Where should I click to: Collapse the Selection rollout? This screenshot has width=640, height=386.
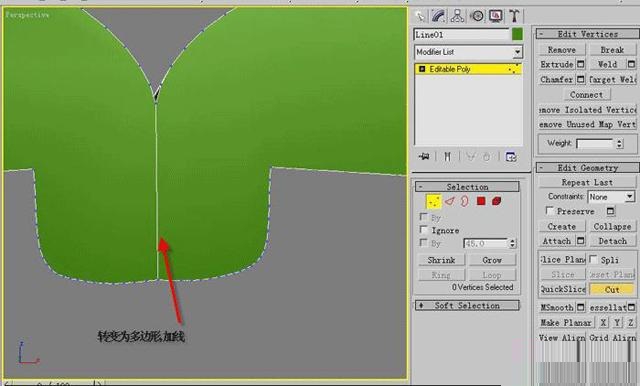pos(467,187)
